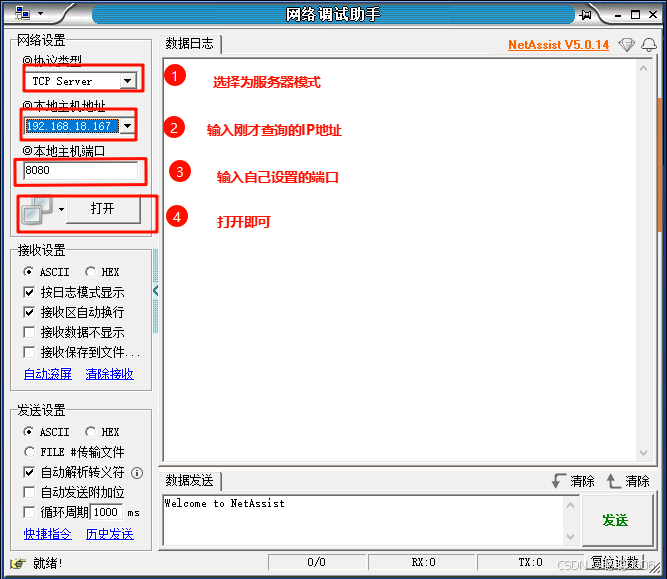Image resolution: width=667 pixels, height=579 pixels.
Task: Select the 192.168.18.167 address field
Action: pos(71,126)
